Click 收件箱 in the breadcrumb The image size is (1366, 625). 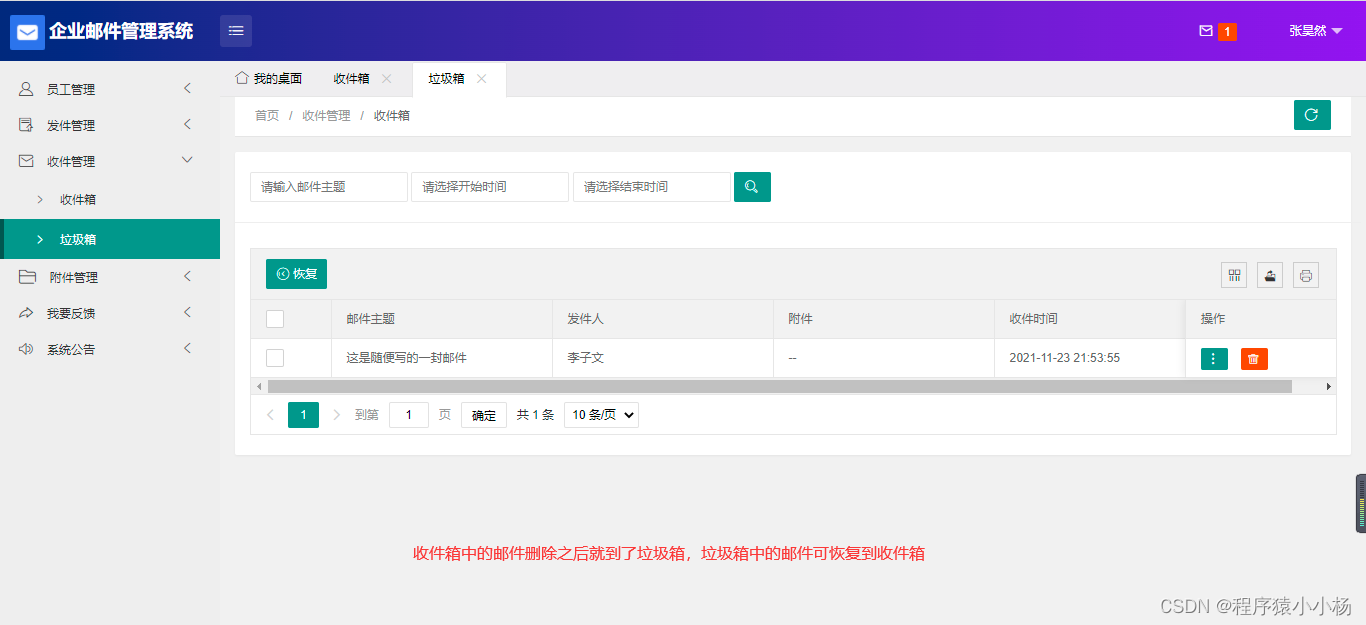click(x=392, y=115)
